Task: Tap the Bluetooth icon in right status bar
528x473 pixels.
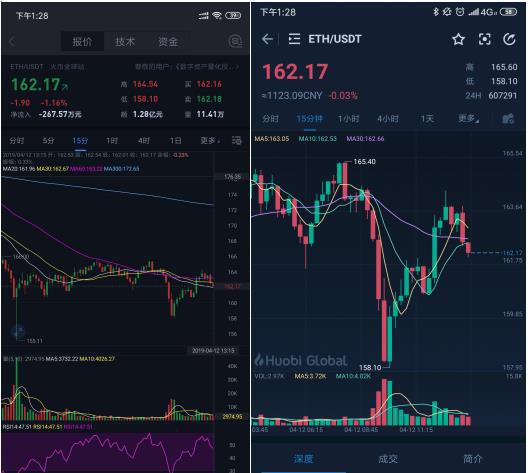Action: (436, 12)
